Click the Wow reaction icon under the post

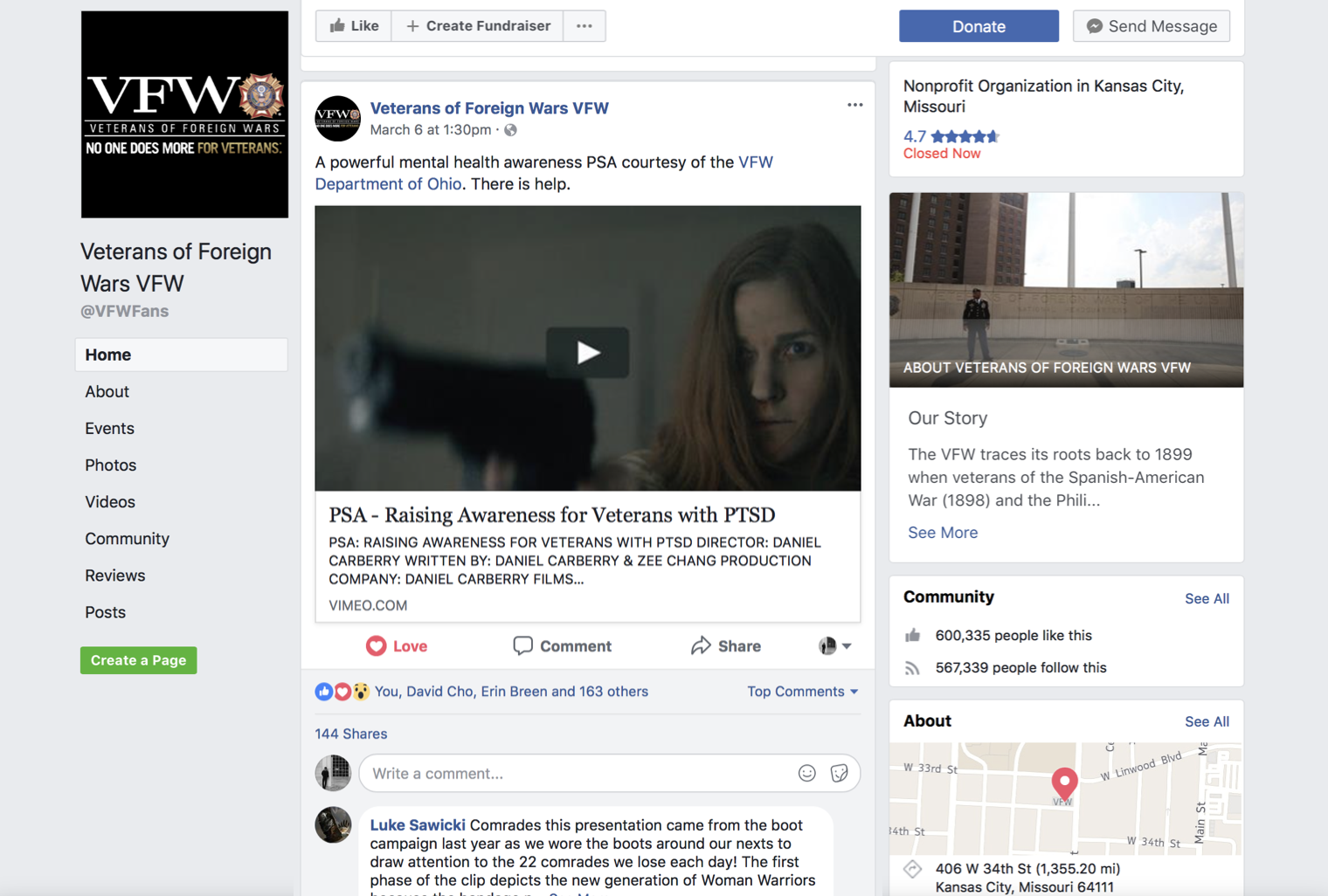360,691
